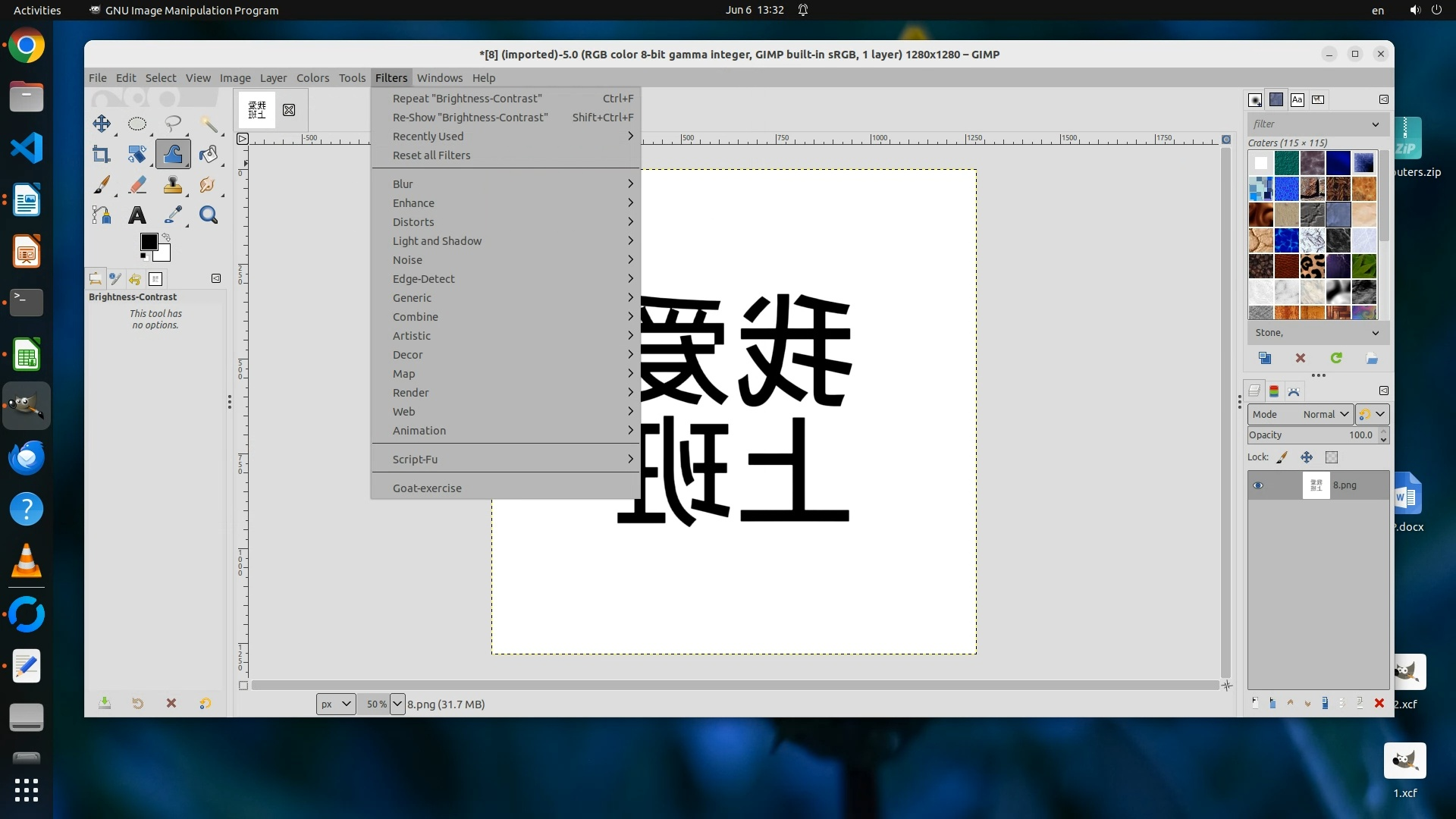Open the layer Mode Normal dropdown
Screen dimensions: 1456x819
coord(1301,414)
